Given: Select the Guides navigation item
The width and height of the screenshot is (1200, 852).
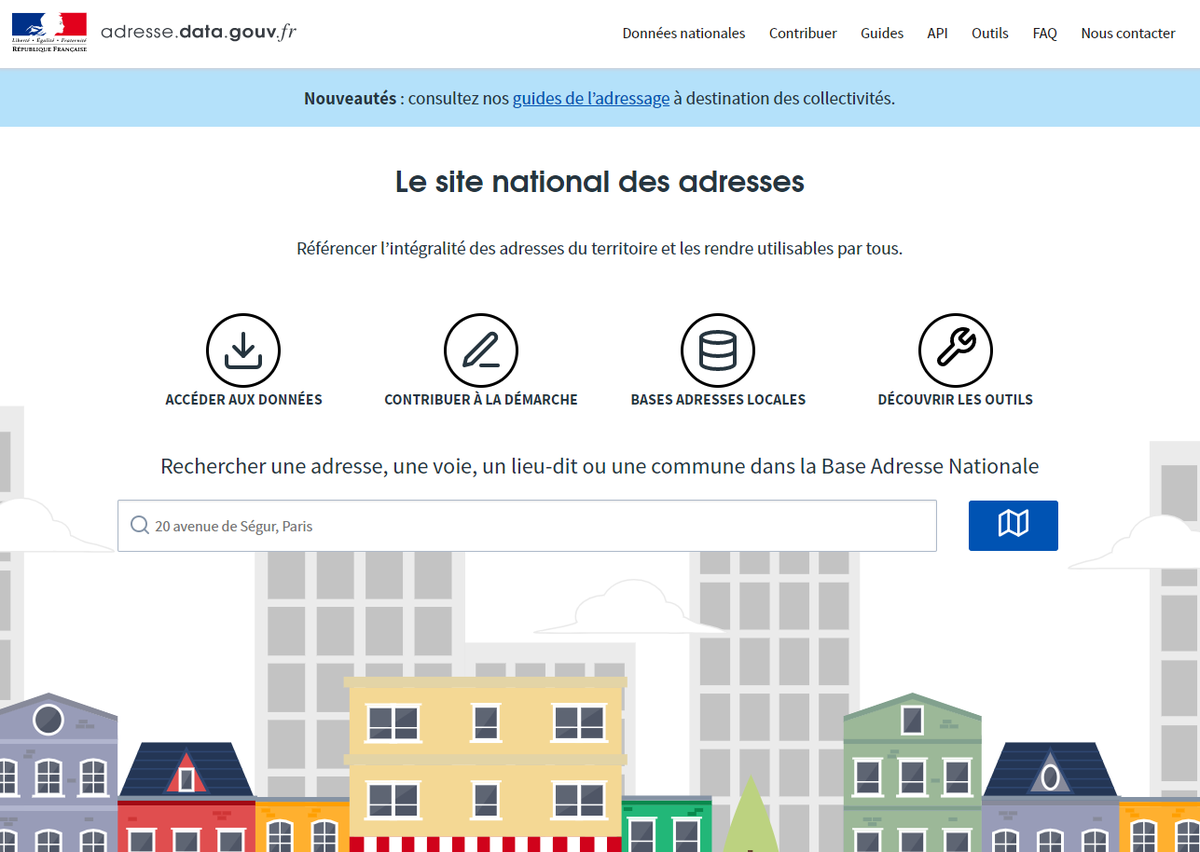Looking at the screenshot, I should (881, 33).
